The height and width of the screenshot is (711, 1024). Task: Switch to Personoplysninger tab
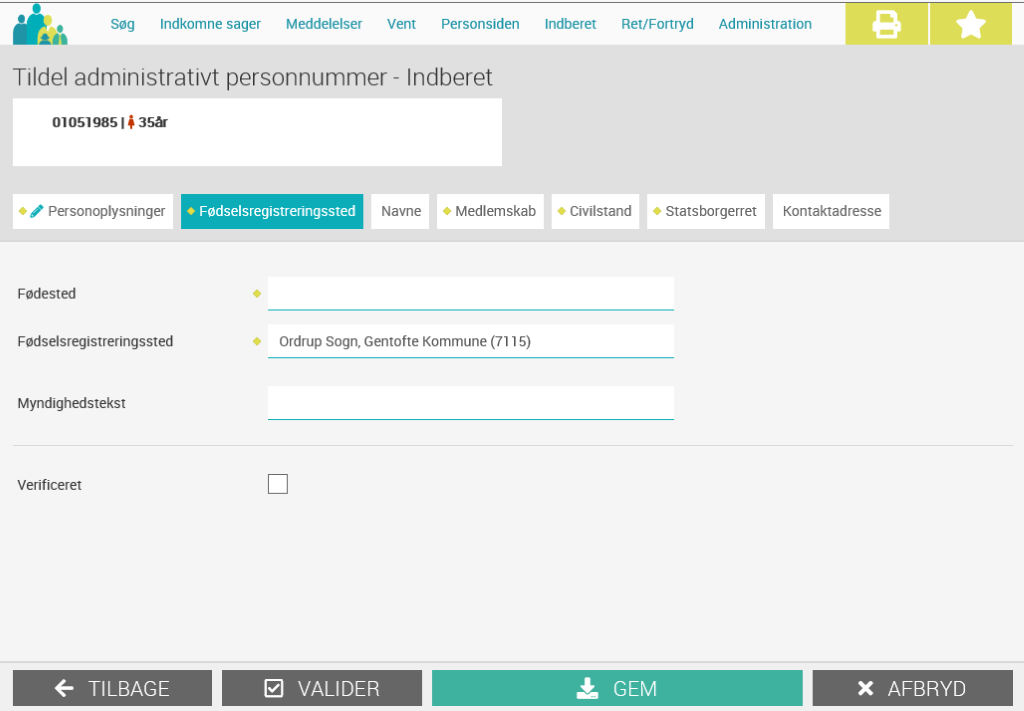point(93,211)
